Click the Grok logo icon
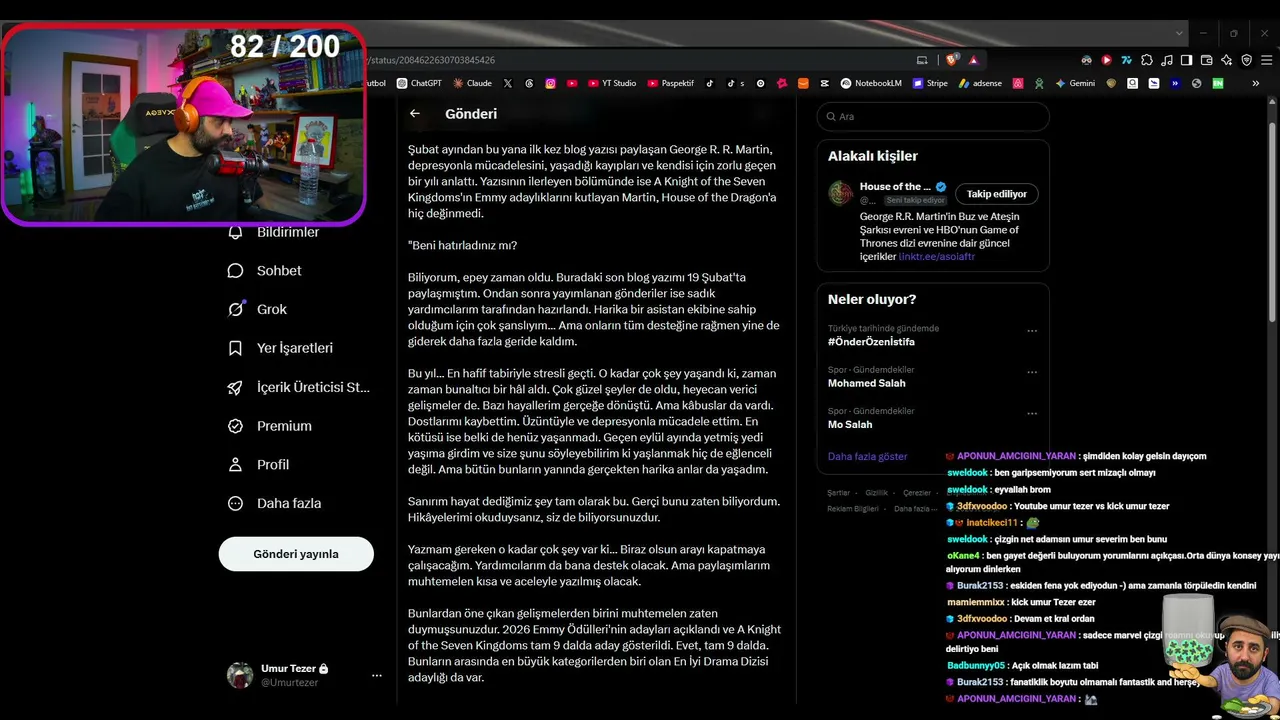Screen dimensions: 1280x720 236,310
